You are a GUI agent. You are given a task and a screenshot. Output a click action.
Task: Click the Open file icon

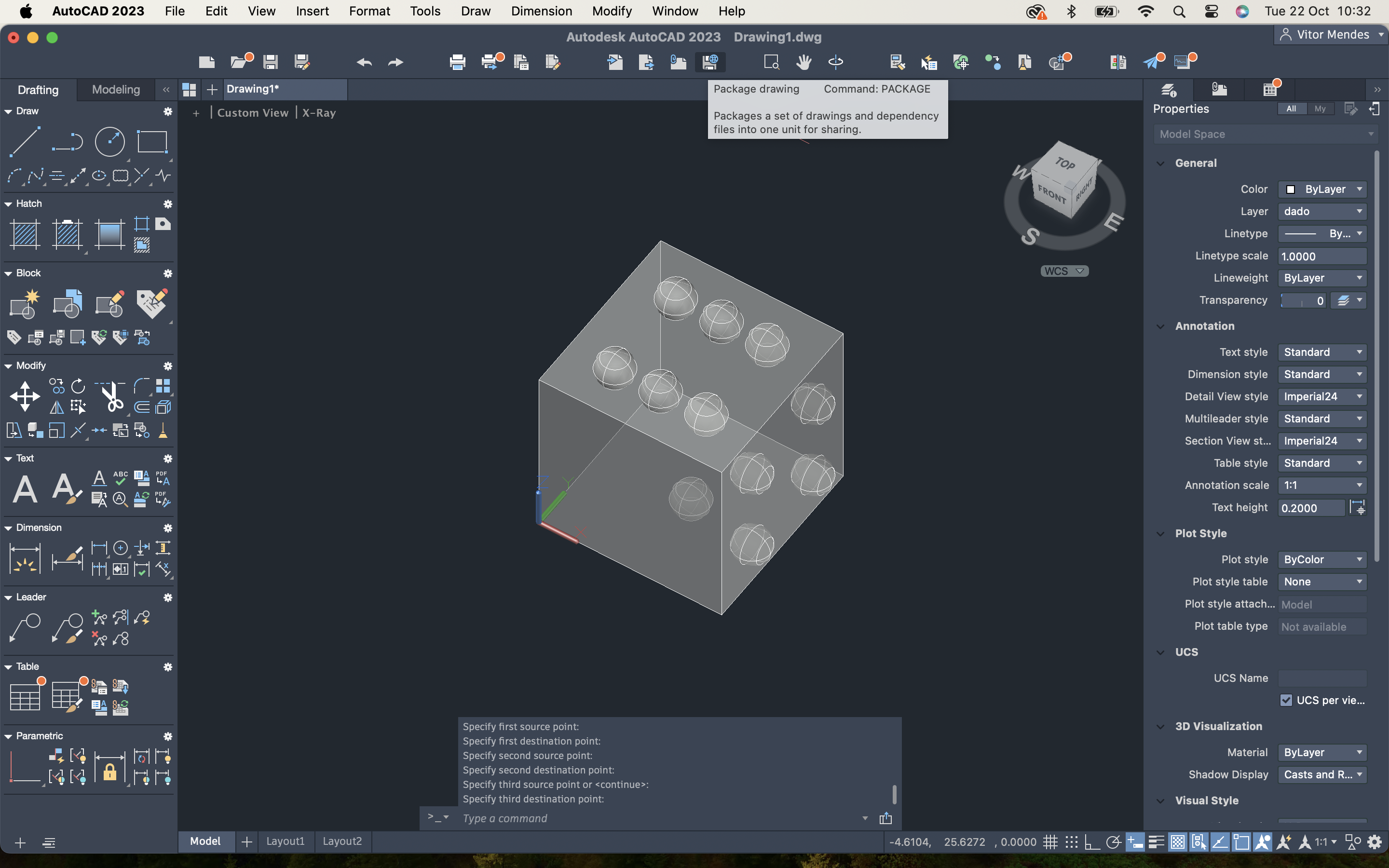click(239, 62)
